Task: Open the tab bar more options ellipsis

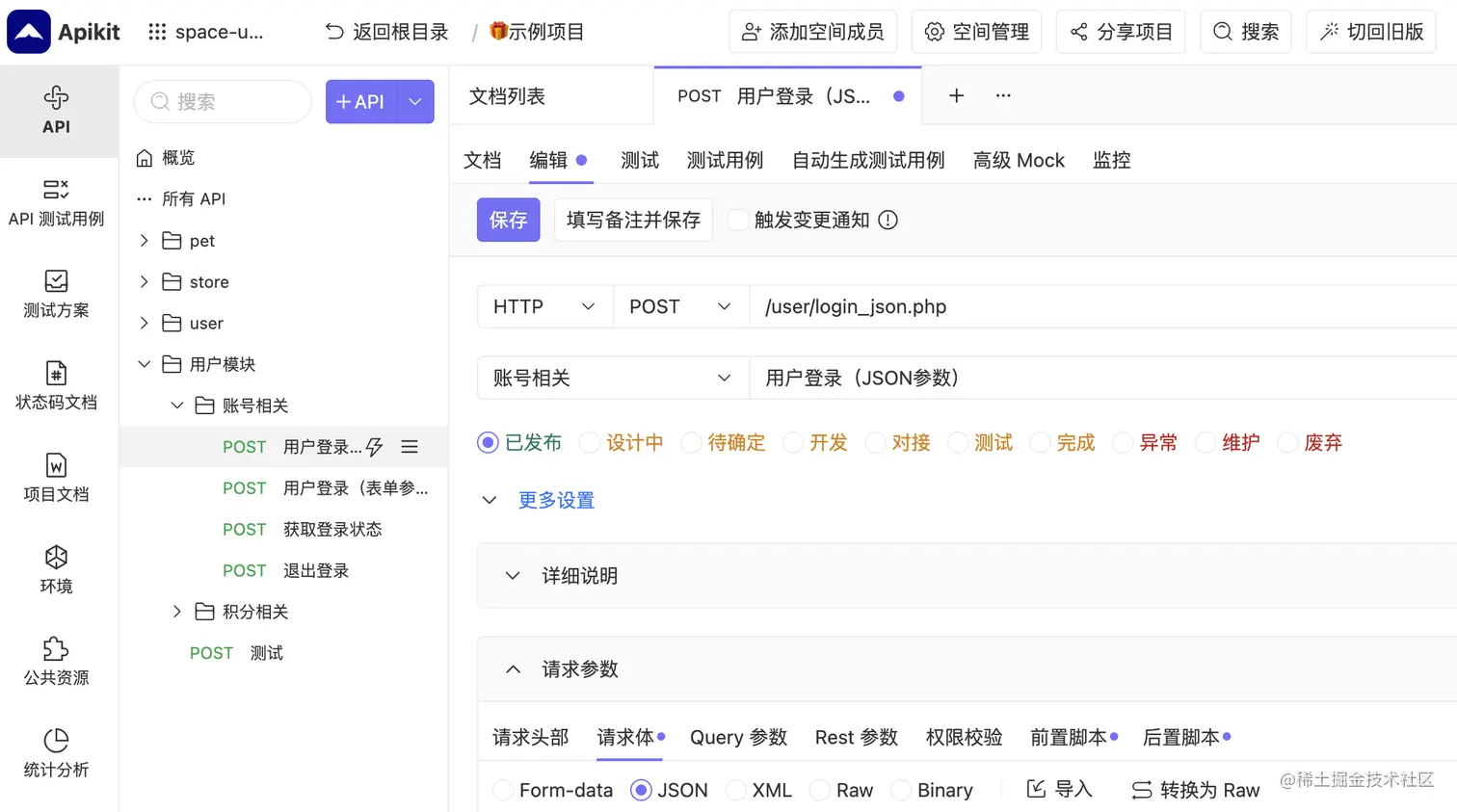Action: tap(1003, 95)
